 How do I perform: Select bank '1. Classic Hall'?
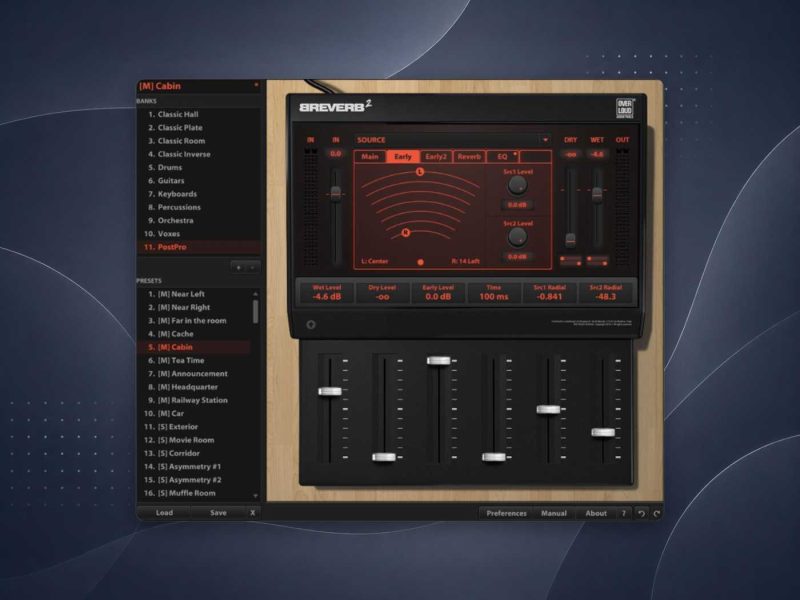pyautogui.click(x=199, y=114)
